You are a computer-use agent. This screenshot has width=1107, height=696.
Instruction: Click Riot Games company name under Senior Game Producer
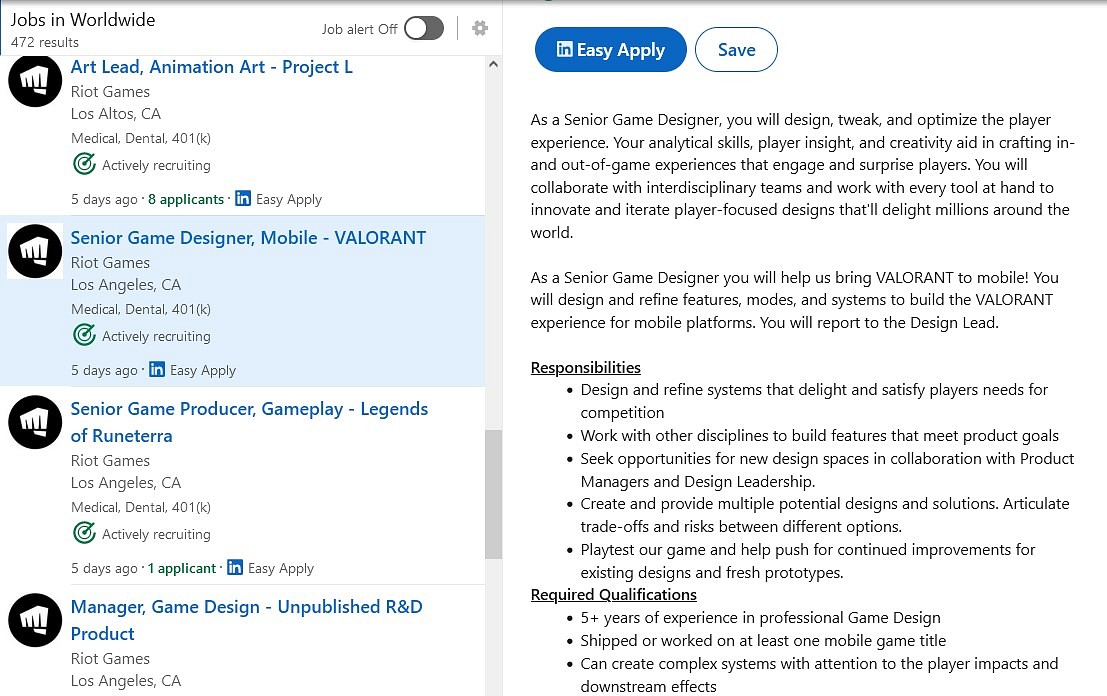(110, 461)
